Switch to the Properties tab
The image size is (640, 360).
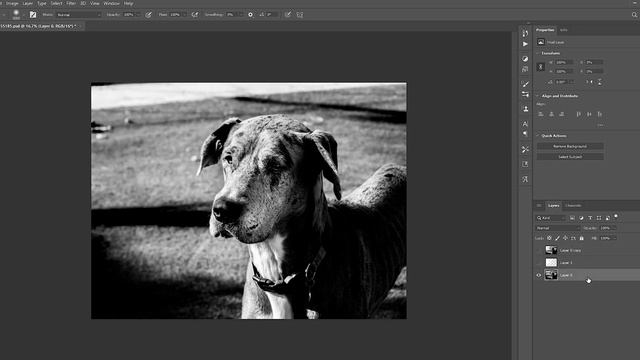pyautogui.click(x=545, y=30)
